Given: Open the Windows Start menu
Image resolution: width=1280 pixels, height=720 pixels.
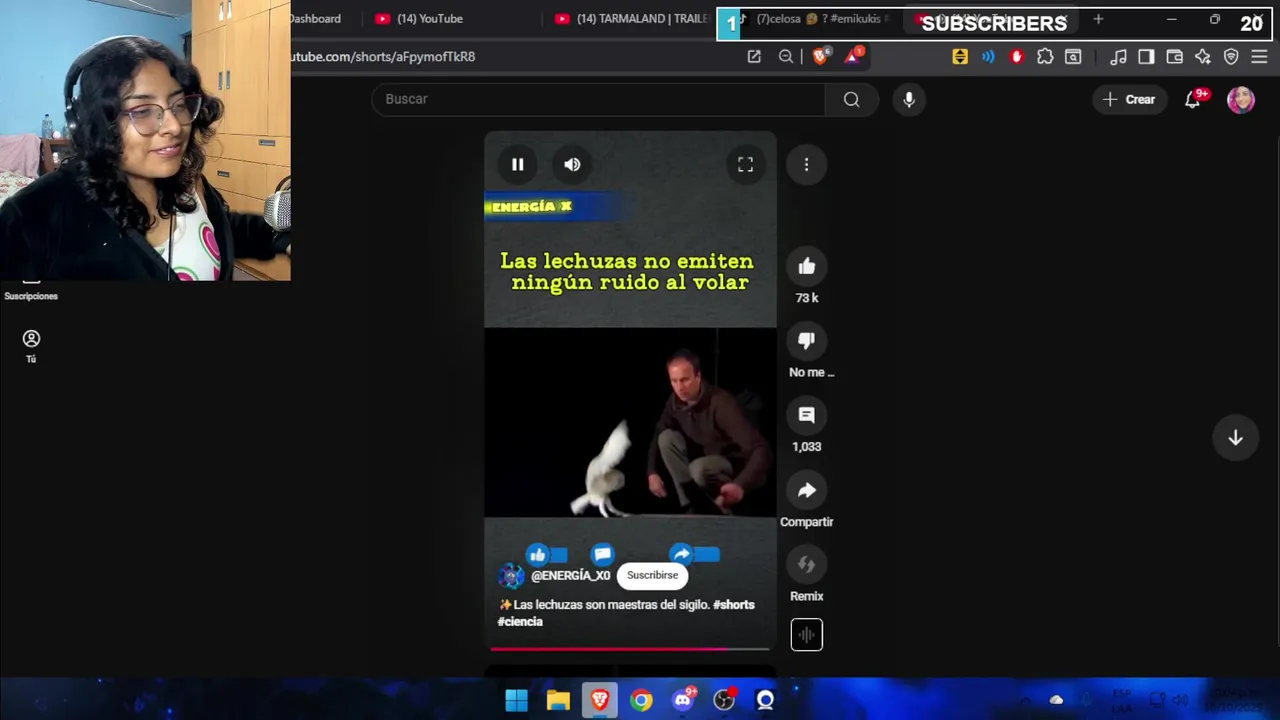Looking at the screenshot, I should click(x=516, y=700).
